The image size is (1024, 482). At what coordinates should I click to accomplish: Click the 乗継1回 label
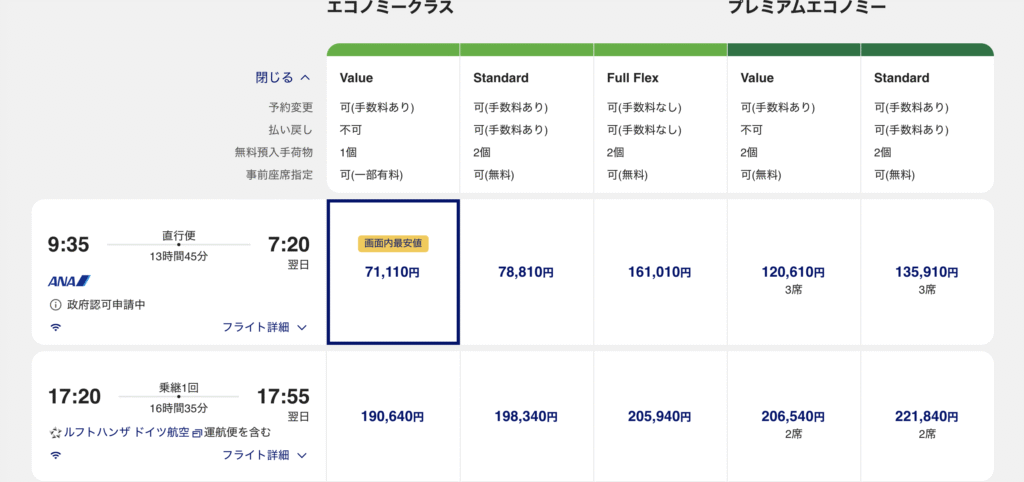pos(179,387)
